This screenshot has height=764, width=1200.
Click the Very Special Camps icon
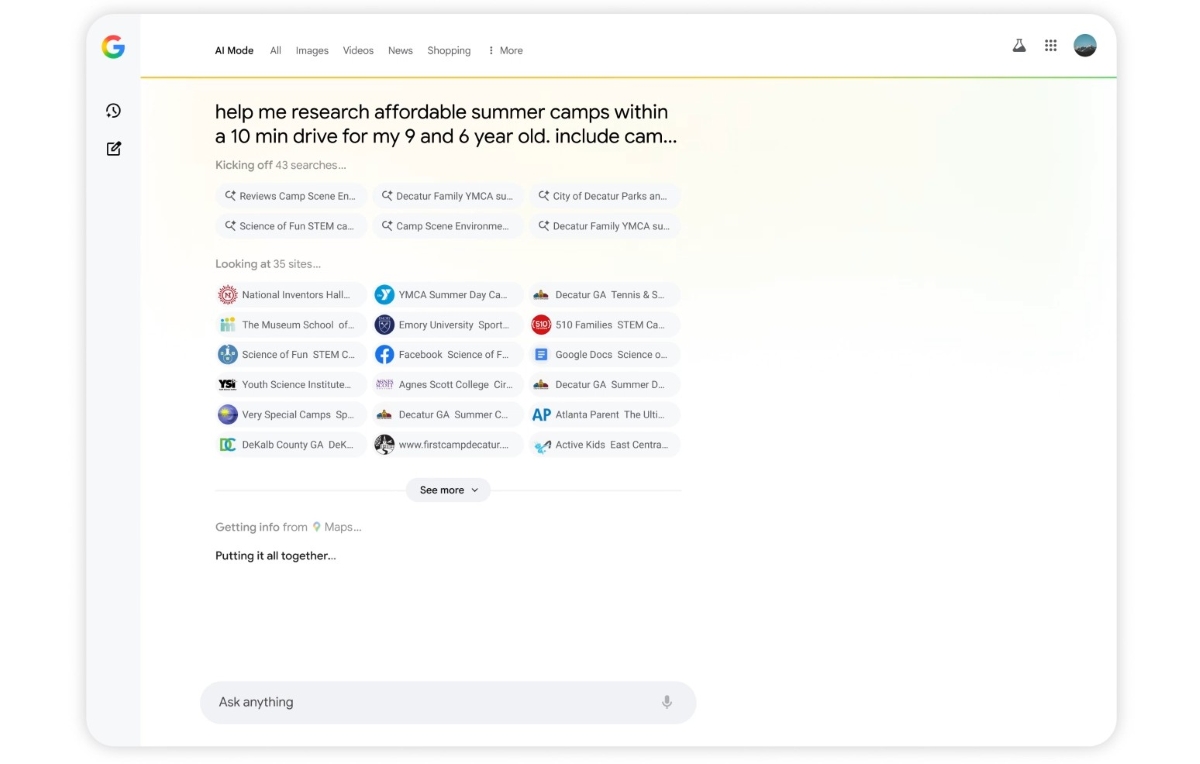click(x=228, y=415)
